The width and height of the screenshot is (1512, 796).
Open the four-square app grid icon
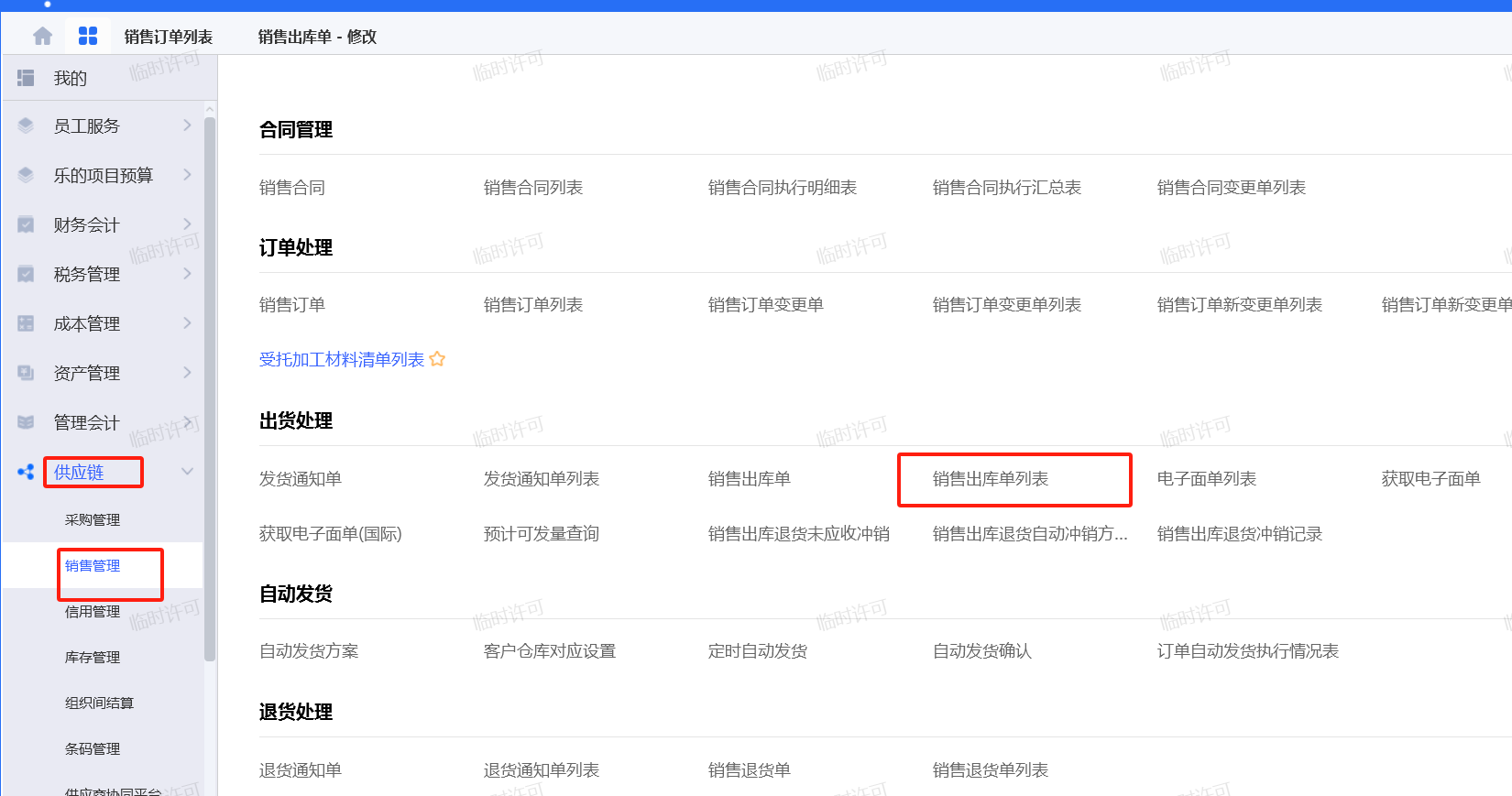coord(88,37)
